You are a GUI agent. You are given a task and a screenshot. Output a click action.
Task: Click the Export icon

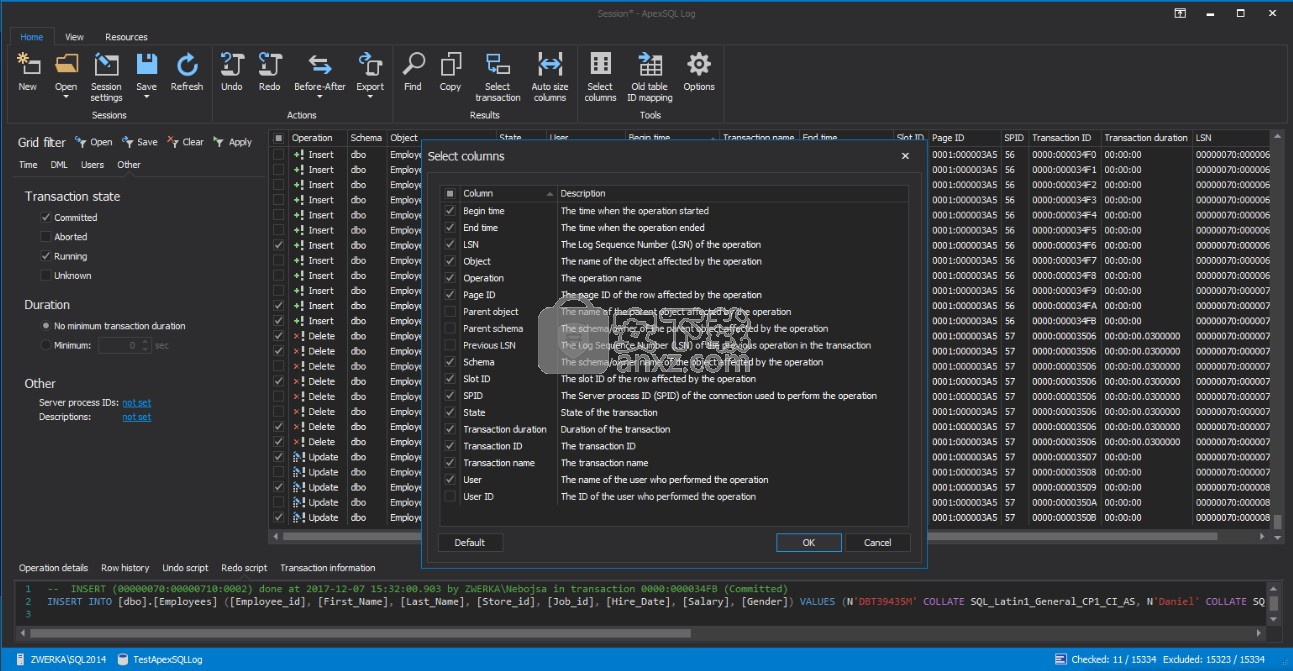pos(370,65)
